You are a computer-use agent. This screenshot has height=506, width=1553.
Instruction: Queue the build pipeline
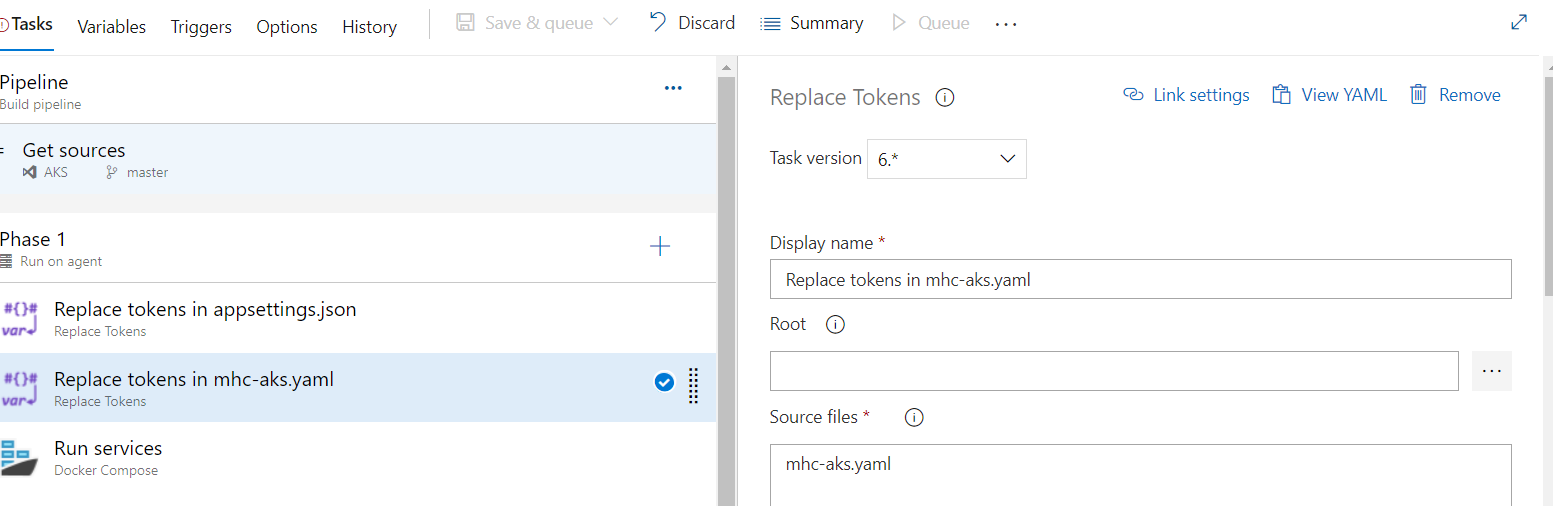click(x=930, y=22)
